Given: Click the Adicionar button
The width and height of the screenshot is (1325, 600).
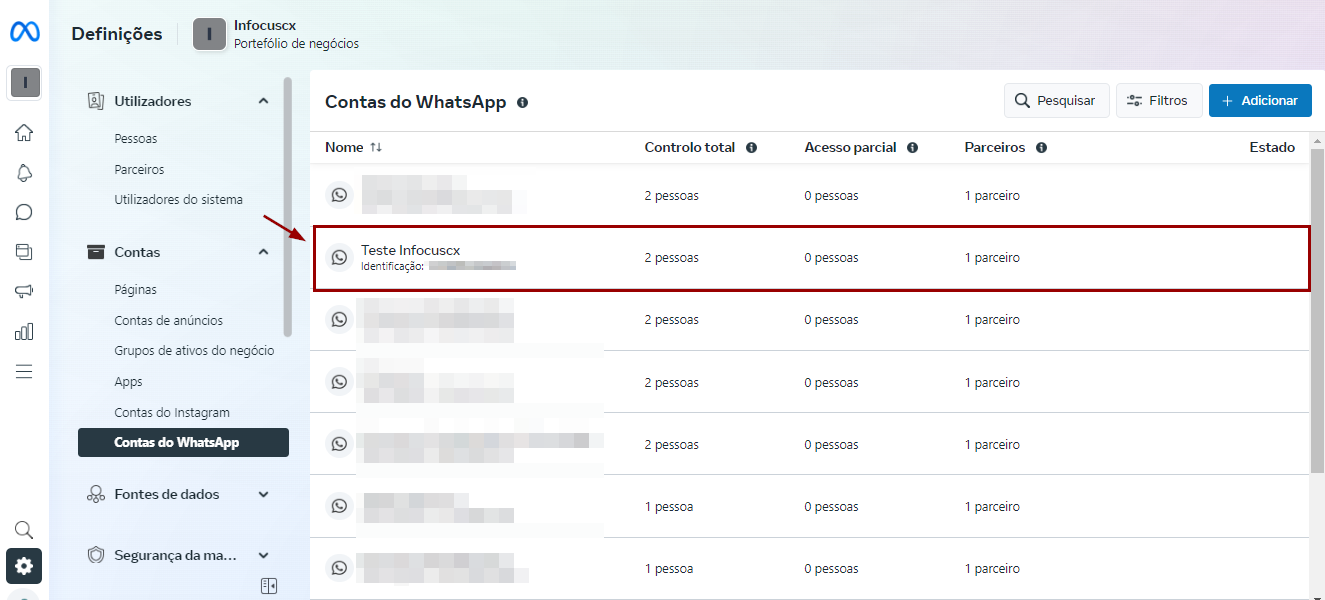Looking at the screenshot, I should 1259,101.
